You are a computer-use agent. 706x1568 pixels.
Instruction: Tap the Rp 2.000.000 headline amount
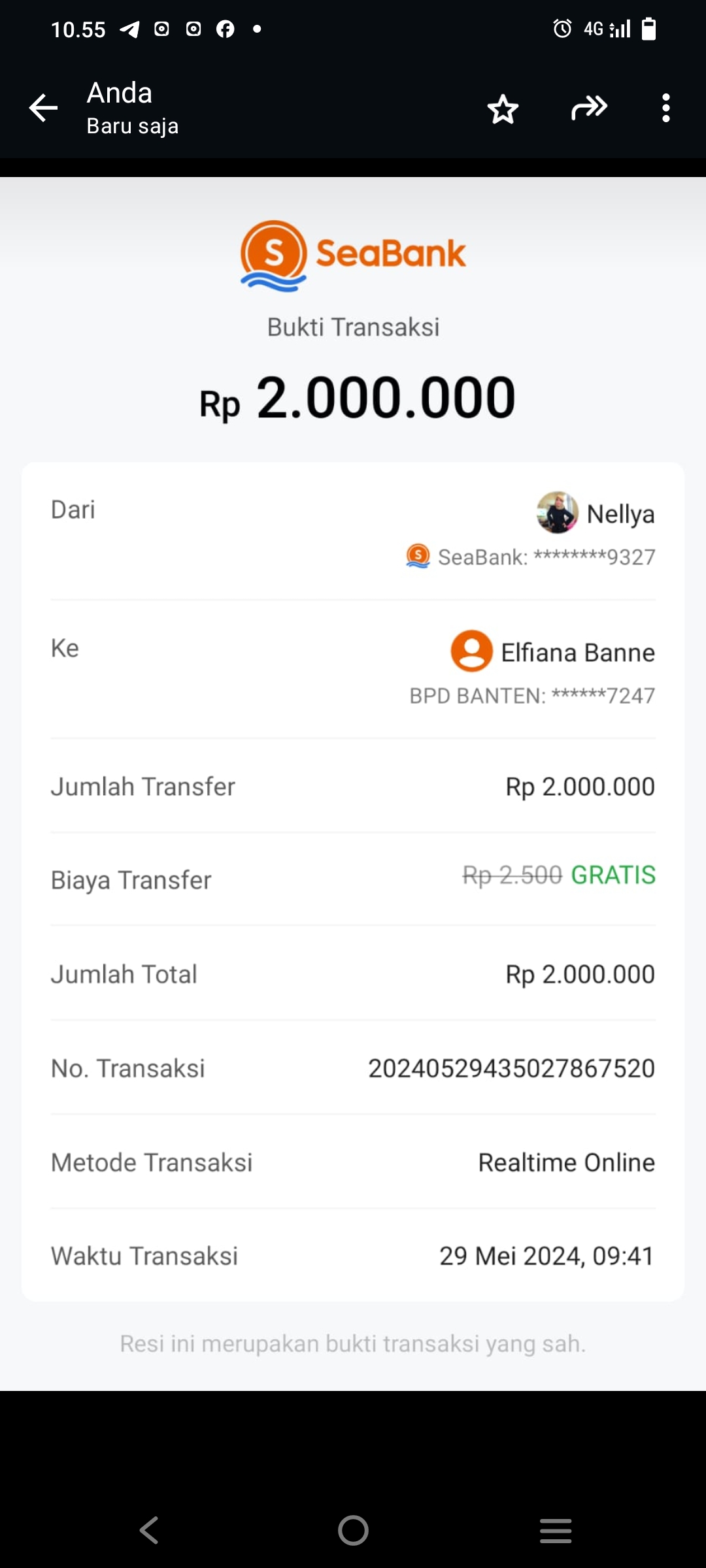tap(357, 399)
